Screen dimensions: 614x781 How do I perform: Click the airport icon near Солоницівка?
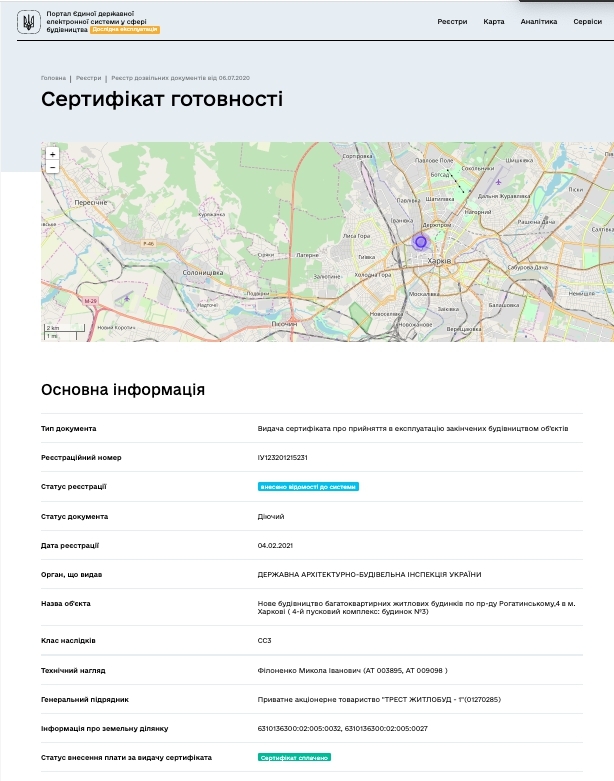pyautogui.click(x=126, y=298)
